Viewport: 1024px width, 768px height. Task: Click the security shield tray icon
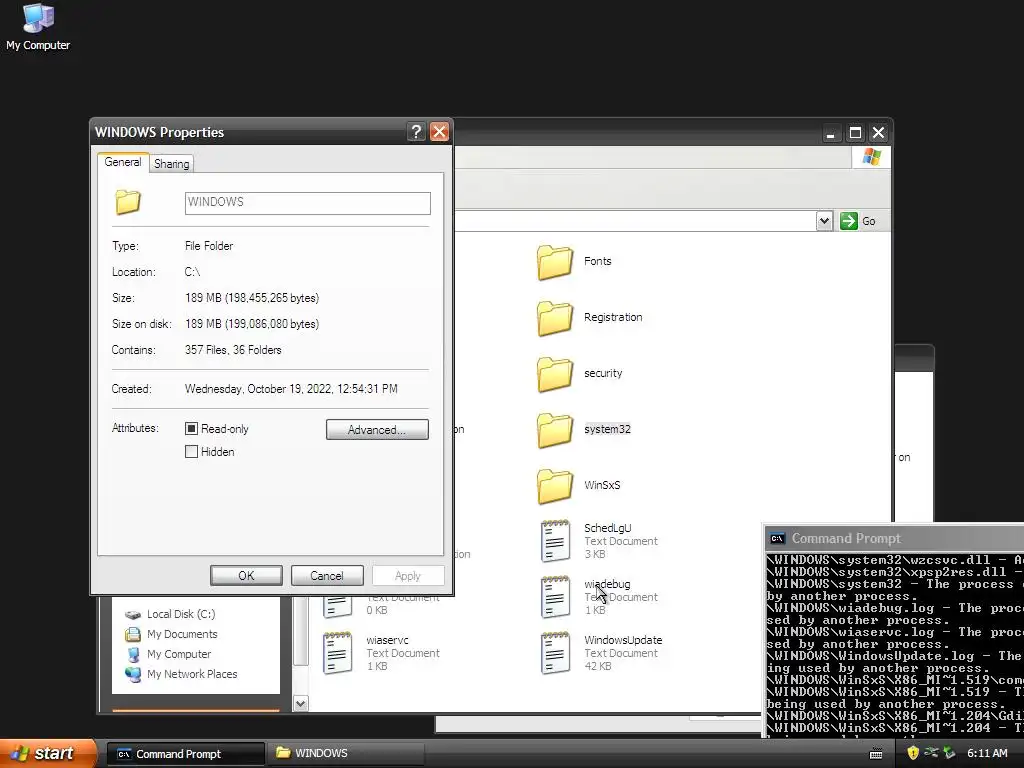[x=913, y=753]
